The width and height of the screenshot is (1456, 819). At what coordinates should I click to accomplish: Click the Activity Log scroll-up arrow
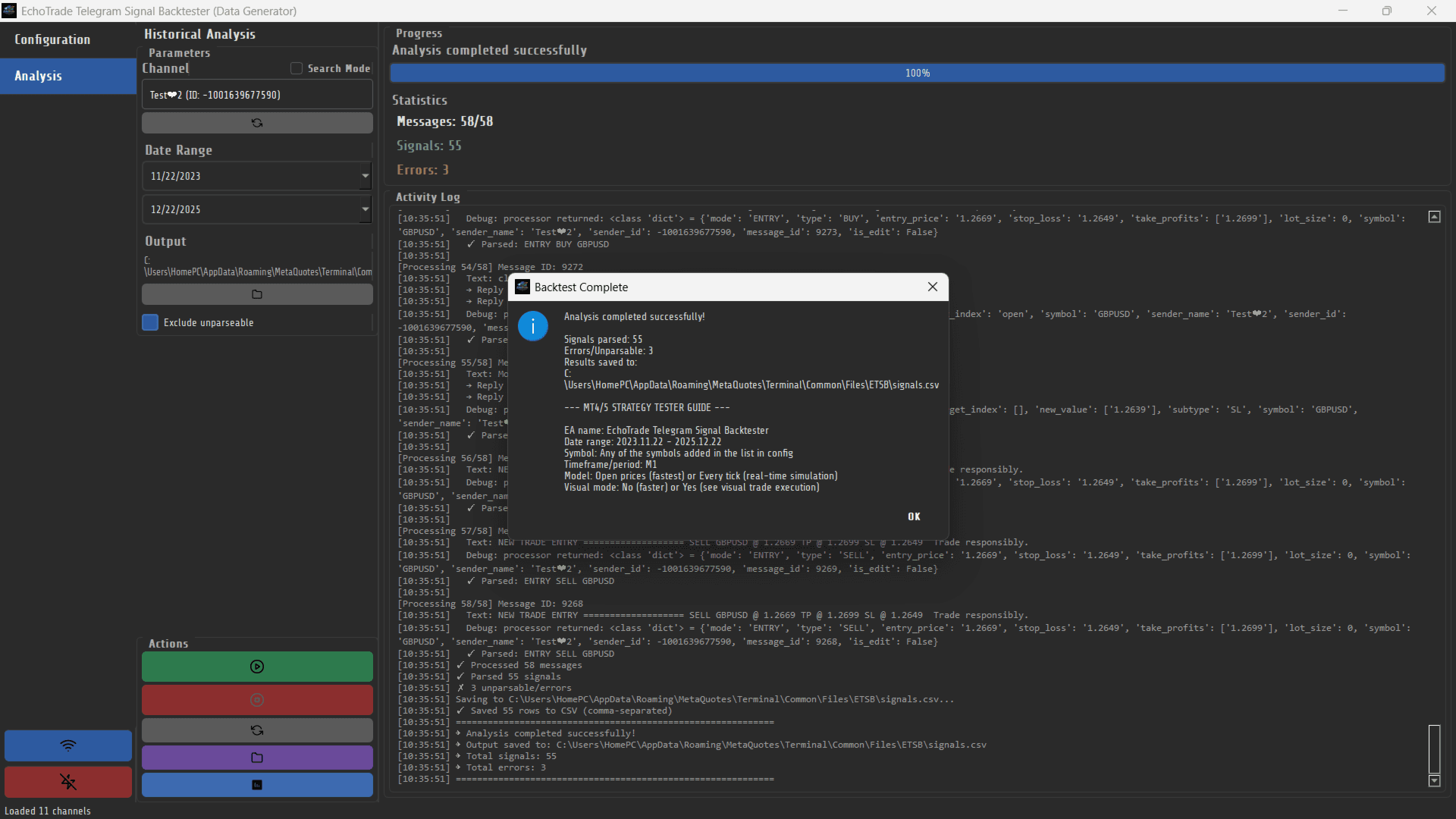[1434, 217]
